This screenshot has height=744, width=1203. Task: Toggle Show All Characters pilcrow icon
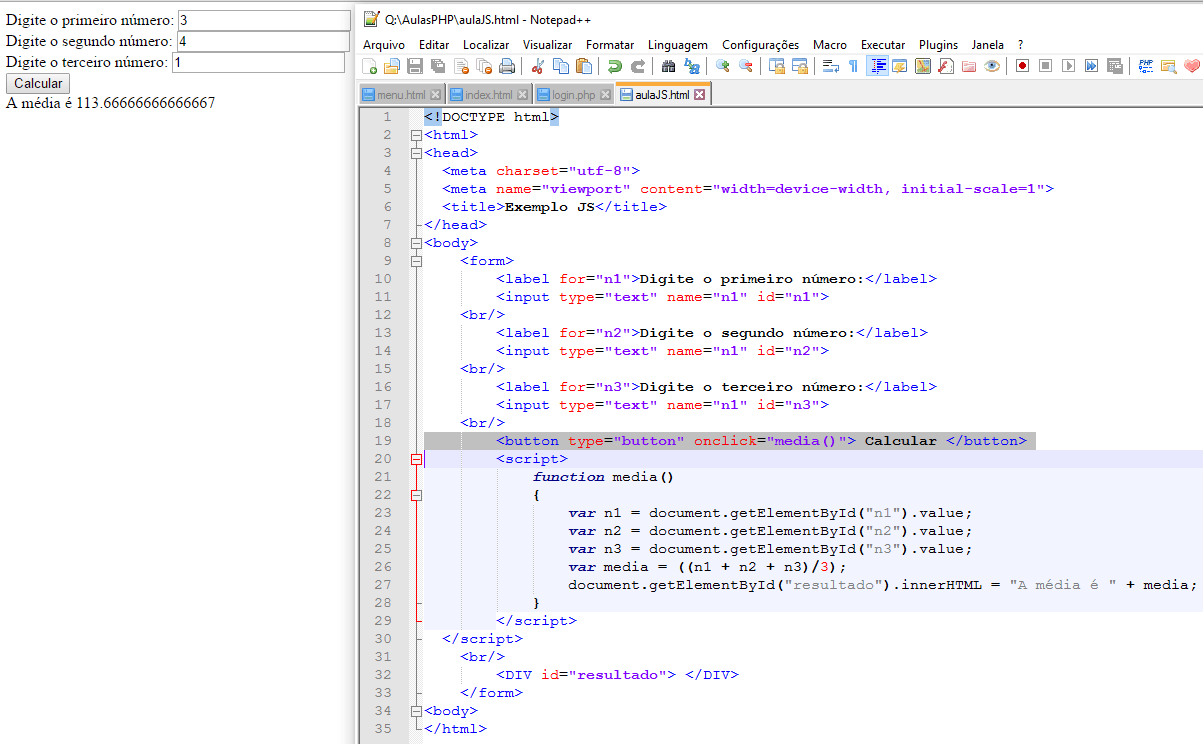tap(853, 66)
